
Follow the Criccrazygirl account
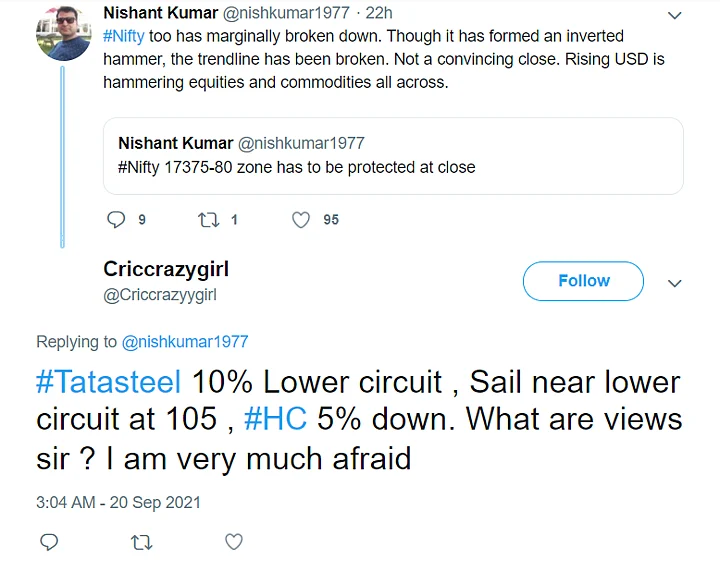583,281
